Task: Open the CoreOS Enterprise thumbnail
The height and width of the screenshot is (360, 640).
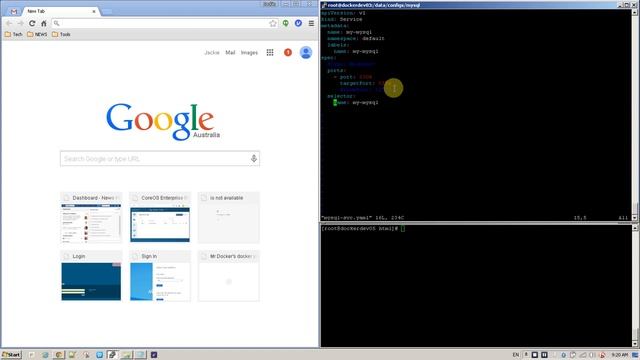Action: pyautogui.click(x=160, y=217)
